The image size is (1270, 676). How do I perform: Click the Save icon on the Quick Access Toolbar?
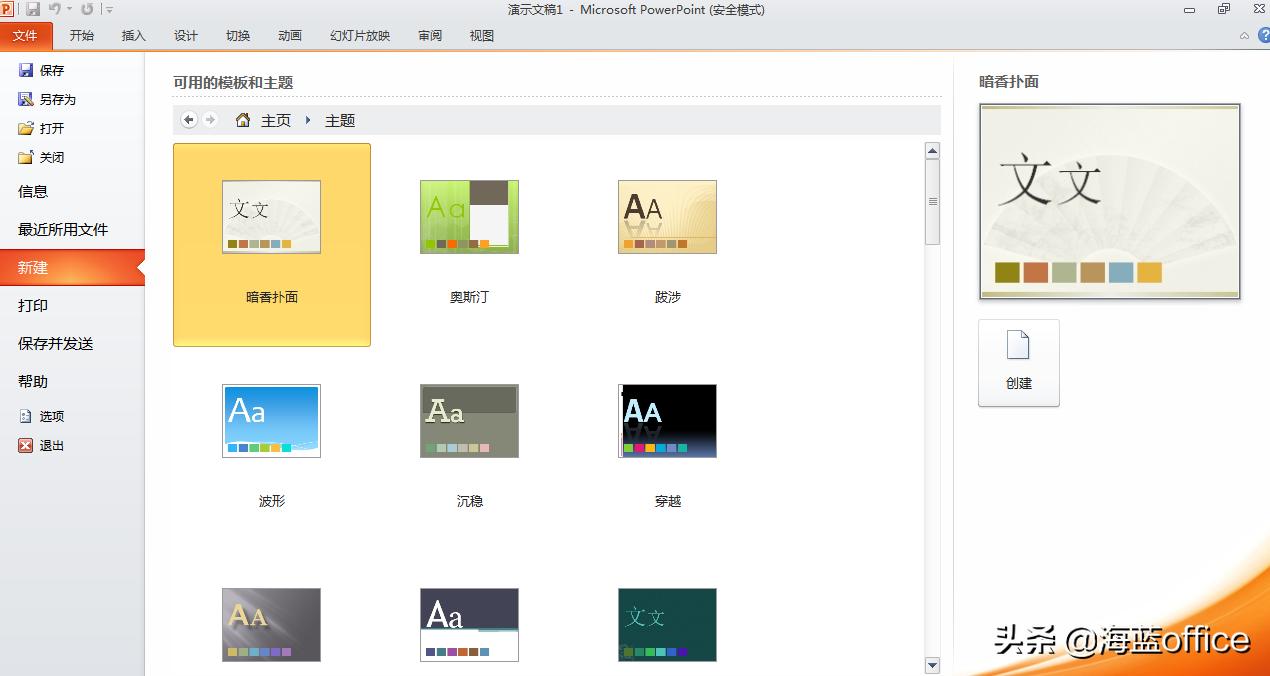pyautogui.click(x=33, y=9)
